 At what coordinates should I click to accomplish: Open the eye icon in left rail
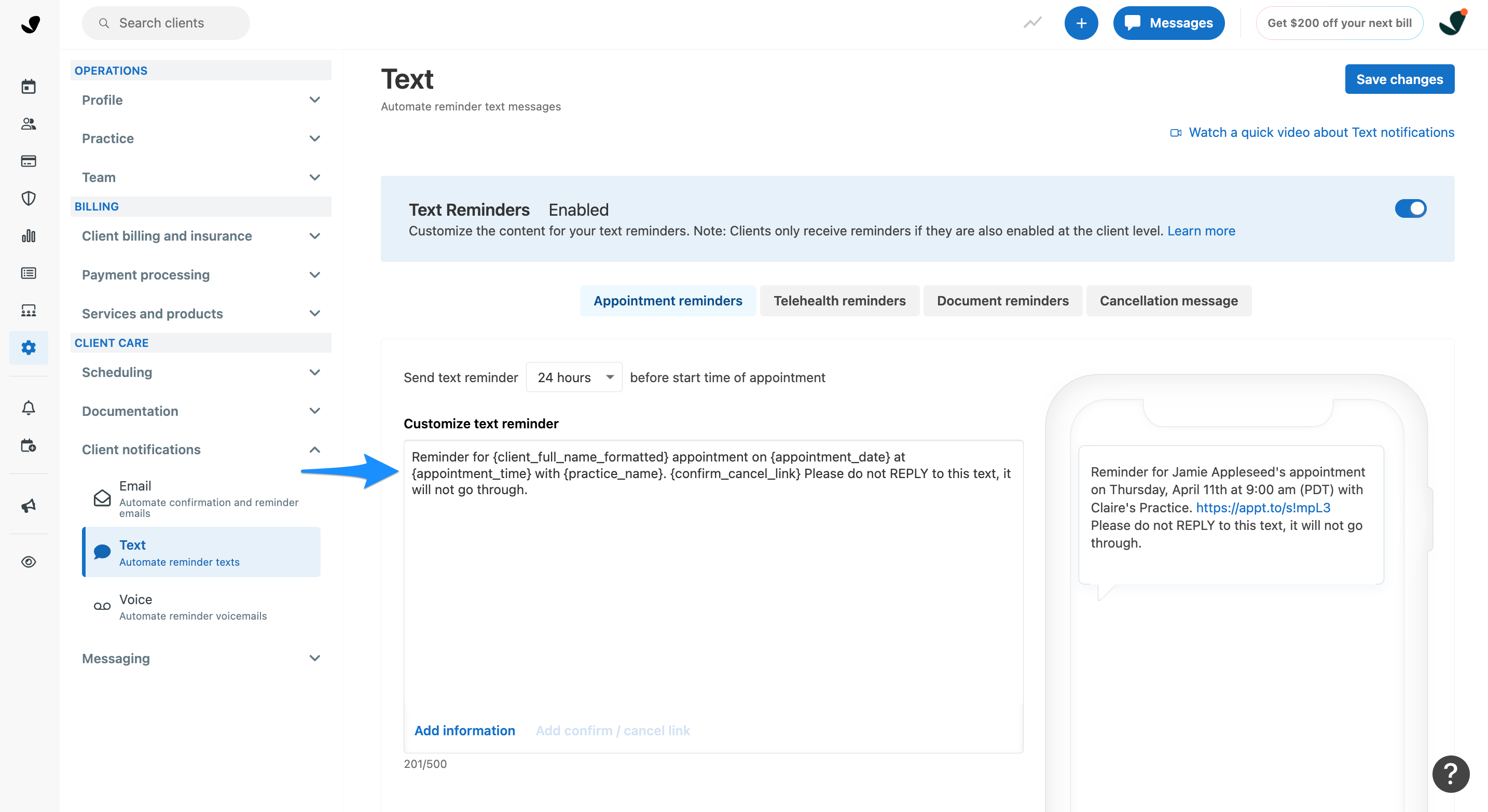pyautogui.click(x=29, y=562)
